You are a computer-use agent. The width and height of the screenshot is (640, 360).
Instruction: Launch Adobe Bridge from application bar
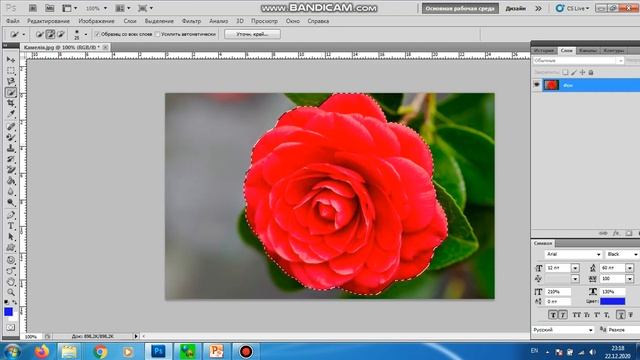pyautogui.click(x=33, y=8)
